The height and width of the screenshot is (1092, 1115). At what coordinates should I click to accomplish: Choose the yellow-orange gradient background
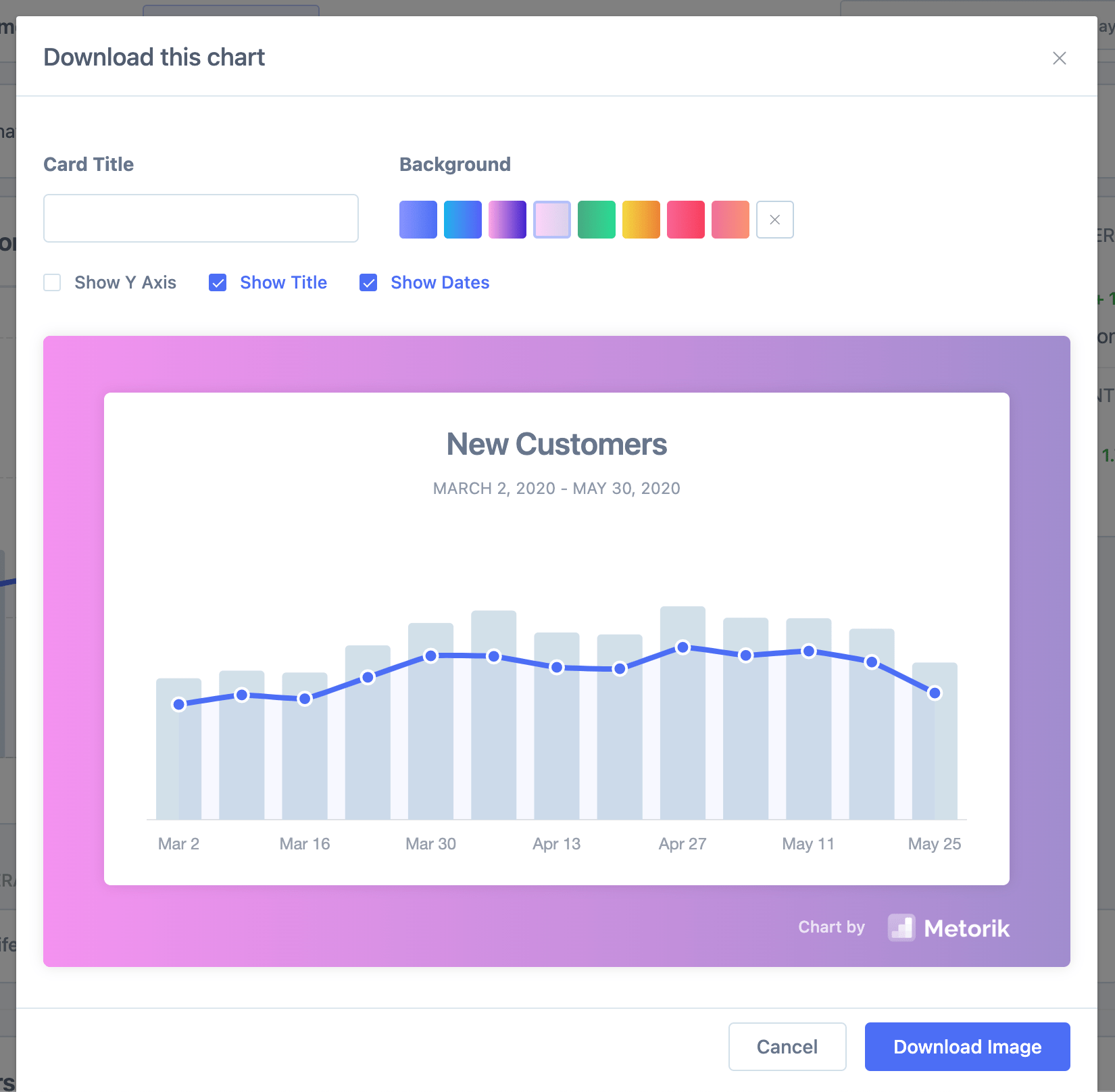point(641,220)
